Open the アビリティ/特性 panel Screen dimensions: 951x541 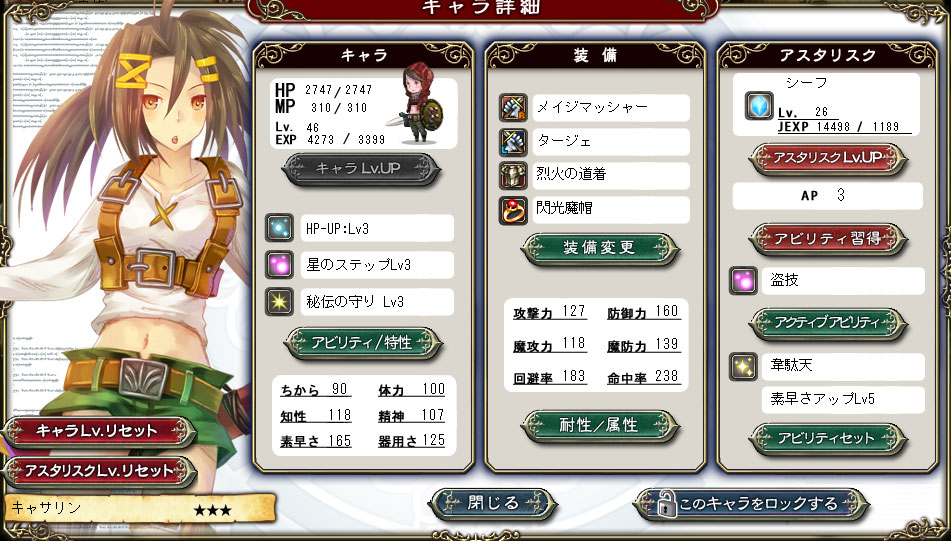click(x=363, y=343)
